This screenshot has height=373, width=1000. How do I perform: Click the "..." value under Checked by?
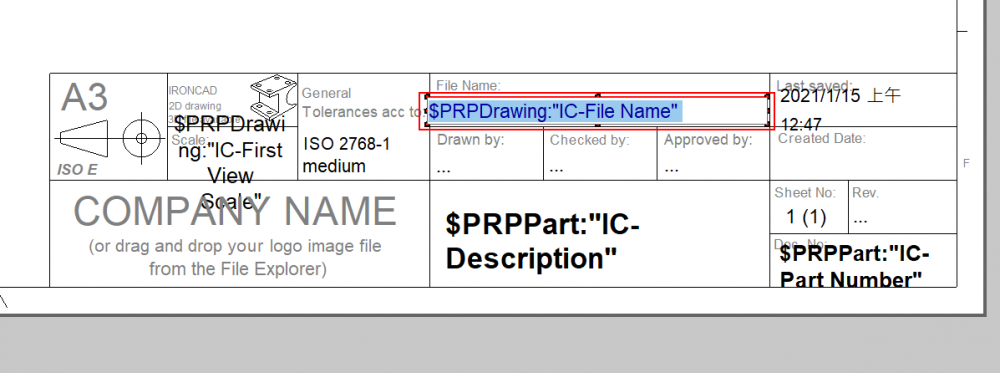557,171
